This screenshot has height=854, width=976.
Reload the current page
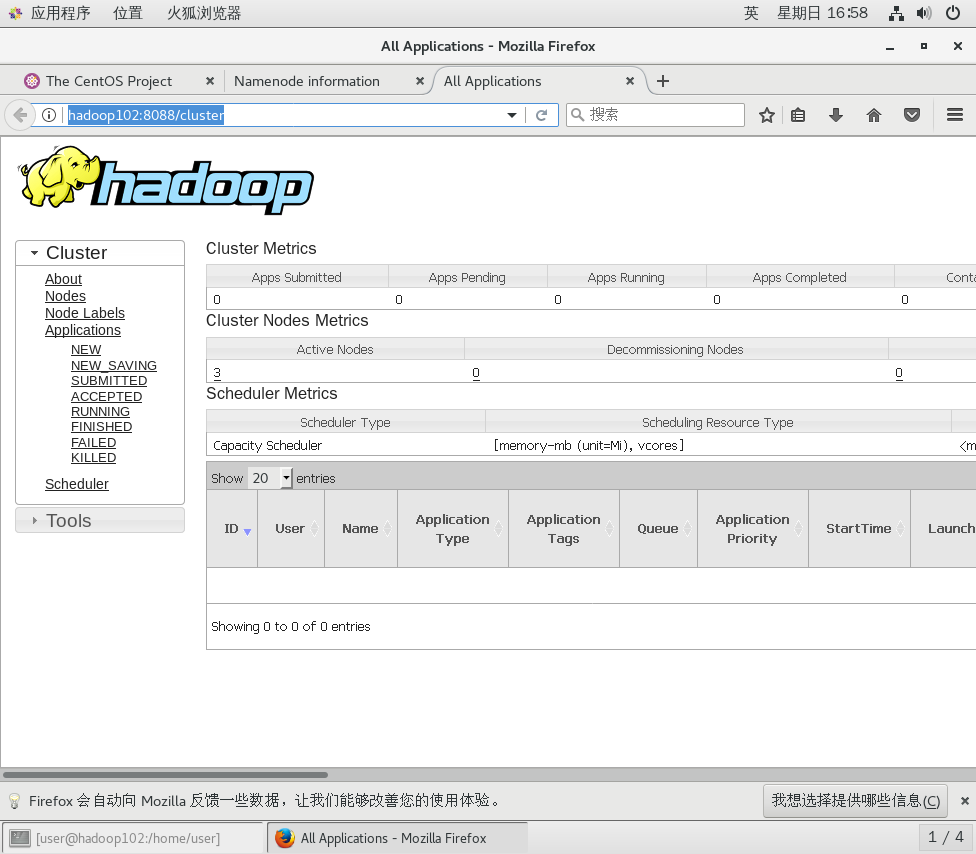(542, 115)
